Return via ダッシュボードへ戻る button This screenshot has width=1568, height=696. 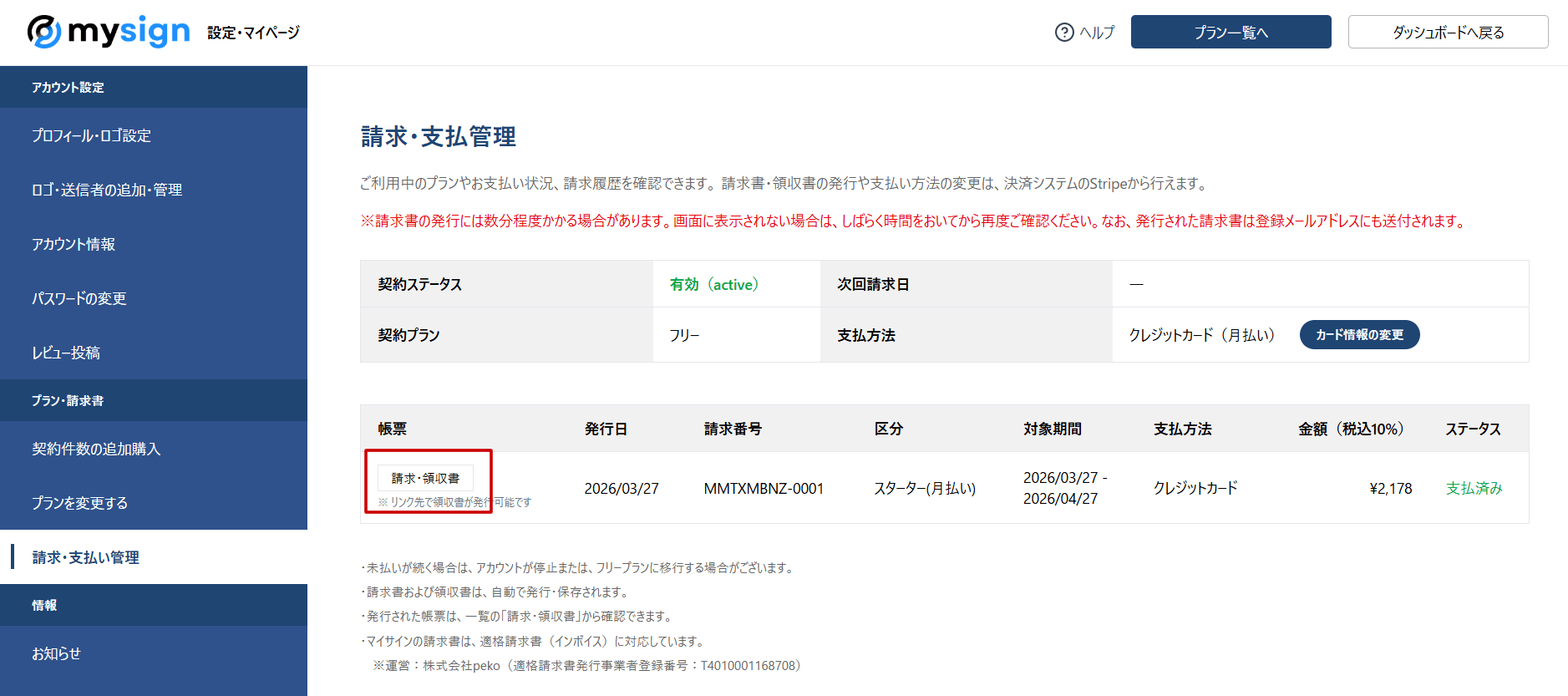[1448, 32]
